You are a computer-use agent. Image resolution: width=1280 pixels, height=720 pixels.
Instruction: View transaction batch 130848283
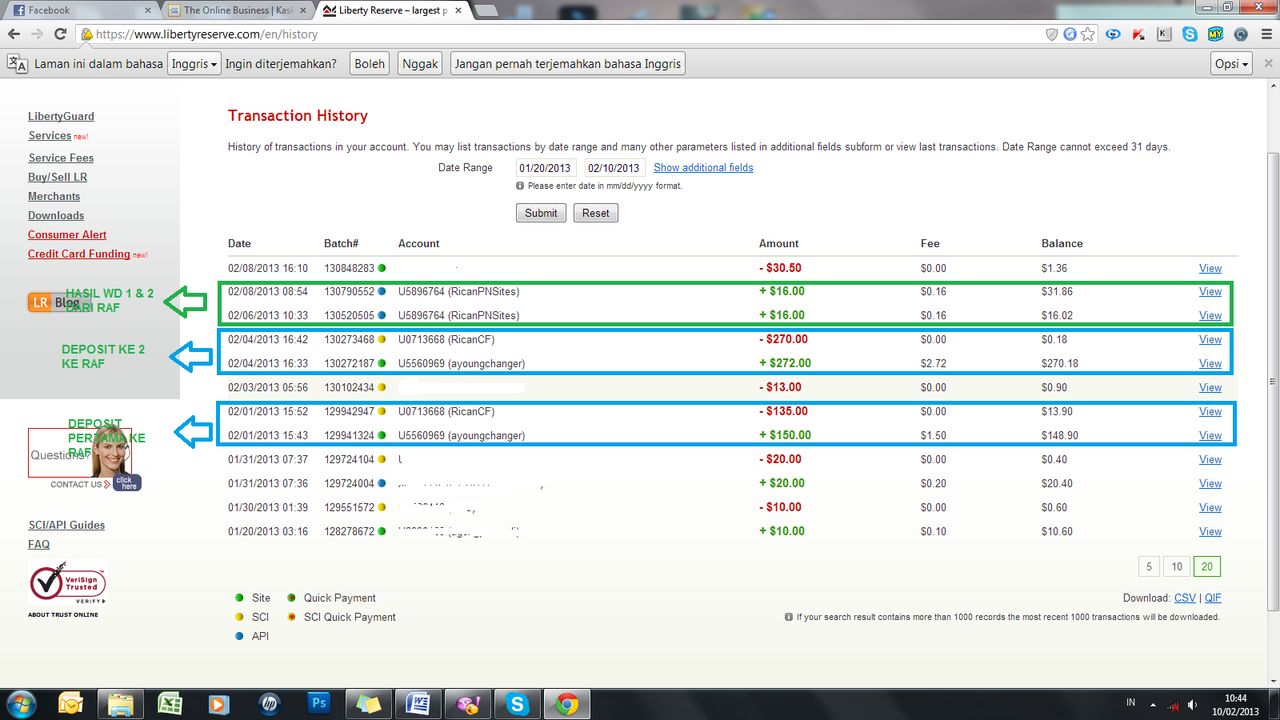pos(1210,268)
